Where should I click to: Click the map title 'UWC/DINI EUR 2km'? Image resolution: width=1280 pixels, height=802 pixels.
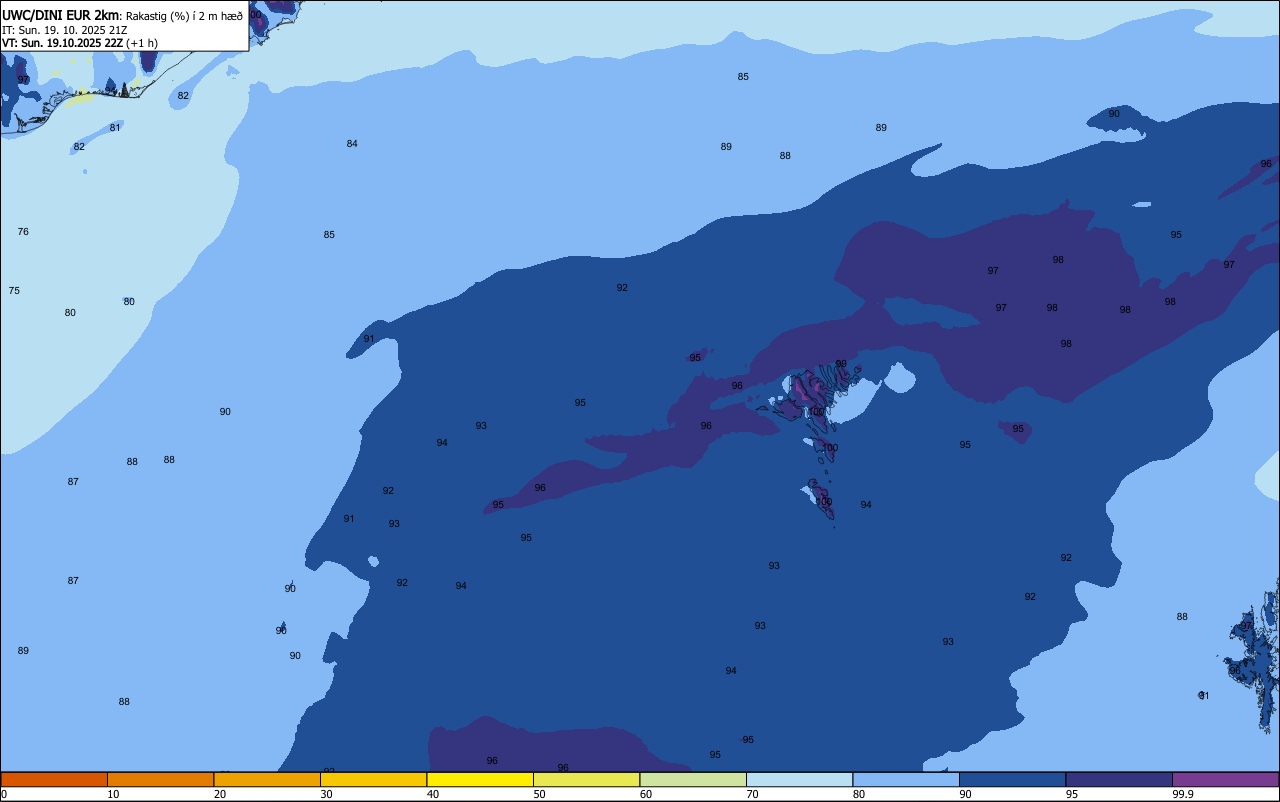(x=61, y=15)
